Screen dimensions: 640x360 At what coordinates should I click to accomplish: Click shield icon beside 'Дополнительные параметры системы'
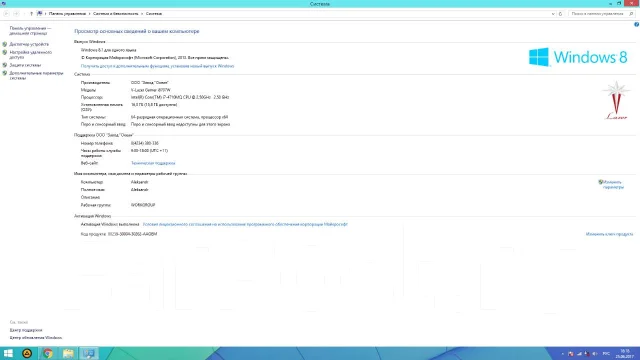pos(4,73)
